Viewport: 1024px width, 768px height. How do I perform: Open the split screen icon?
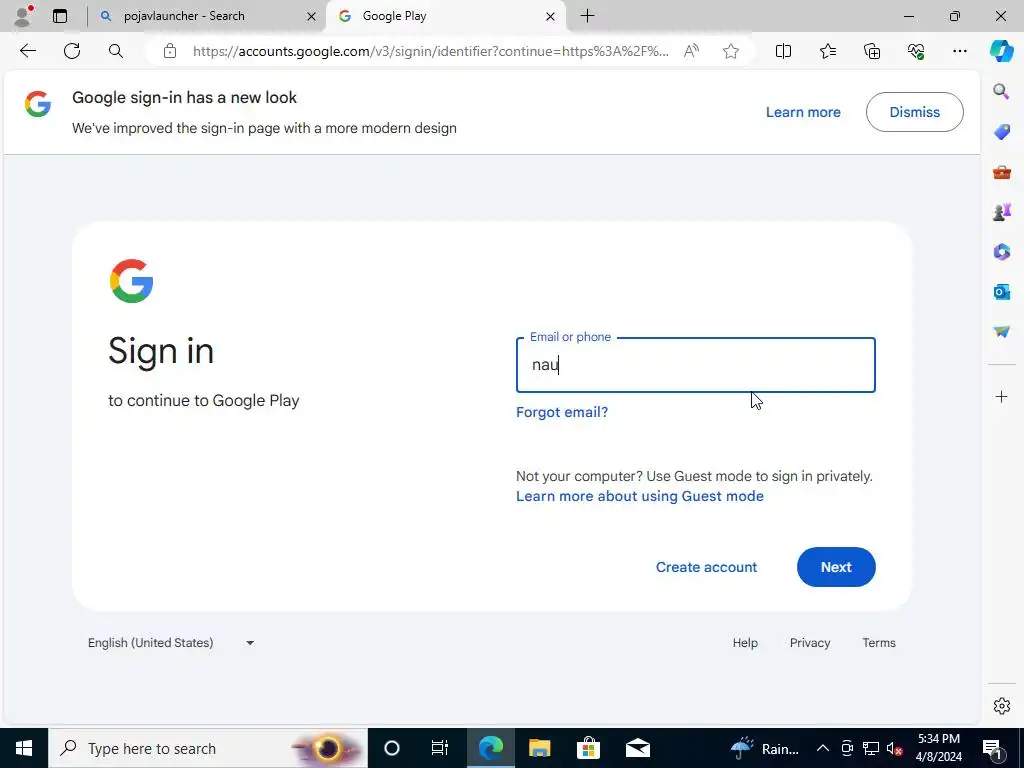[x=783, y=51]
